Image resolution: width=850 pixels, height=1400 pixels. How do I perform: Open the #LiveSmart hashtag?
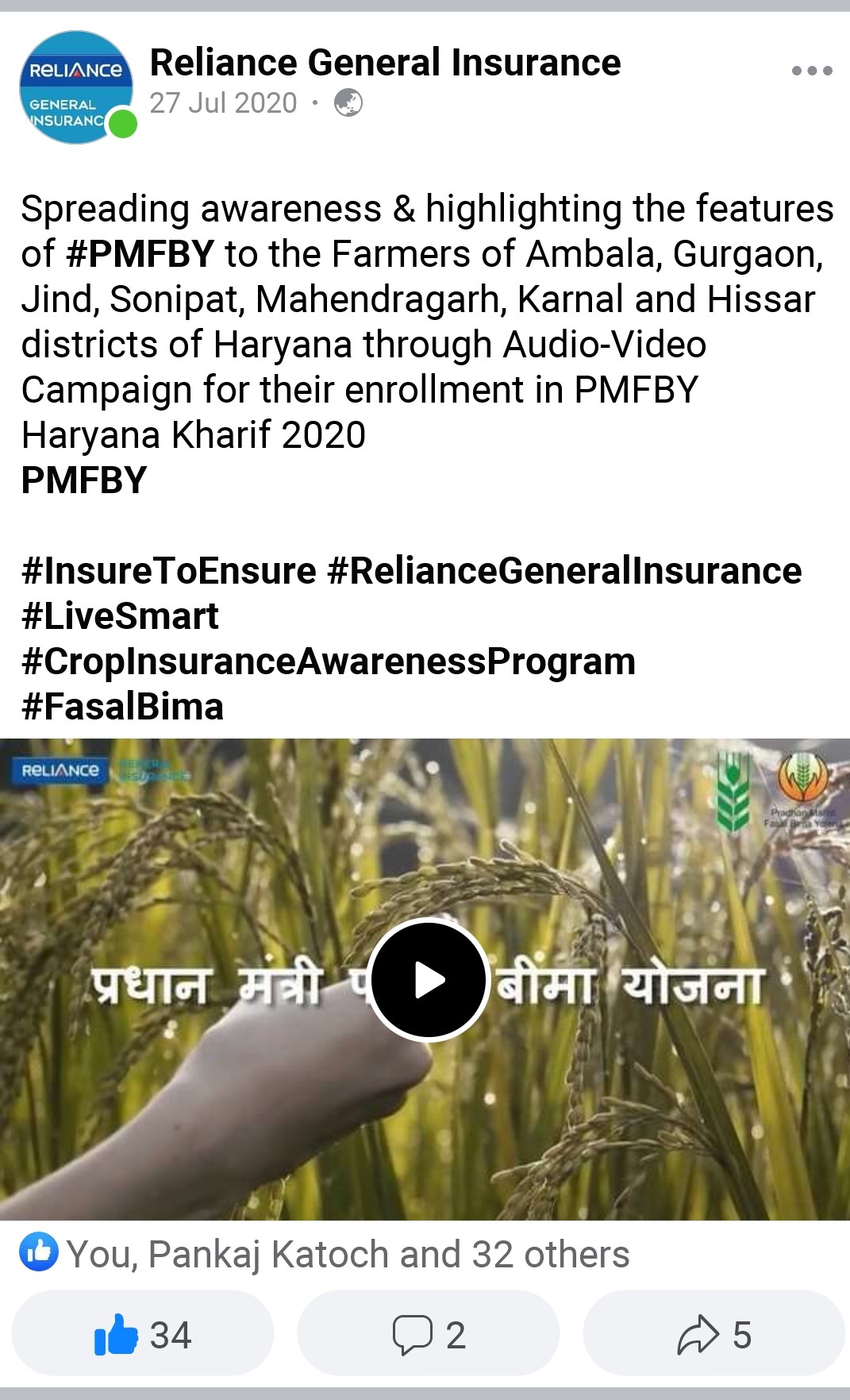(x=120, y=616)
